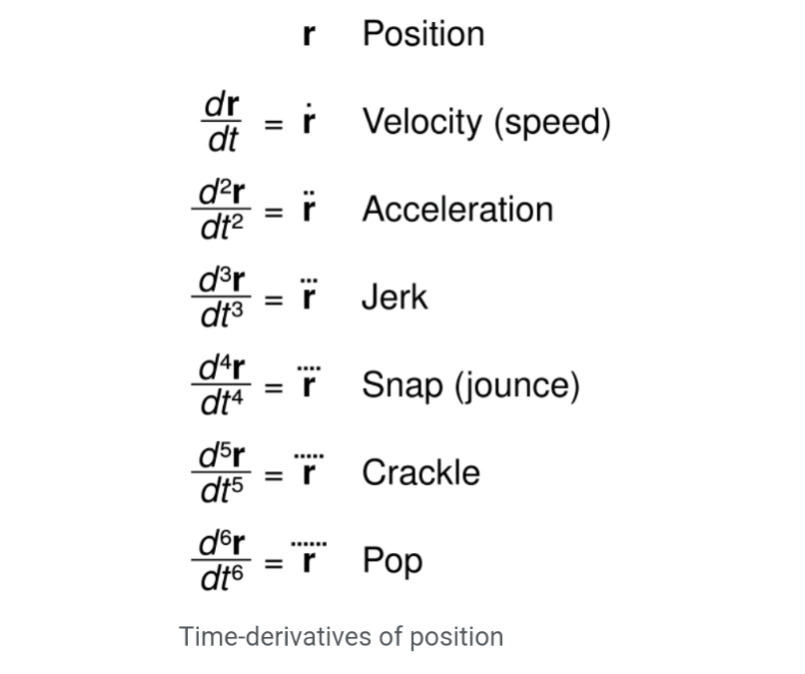Click the double-dot r symbol beside Acceleration
805x674 pixels.
308,206
